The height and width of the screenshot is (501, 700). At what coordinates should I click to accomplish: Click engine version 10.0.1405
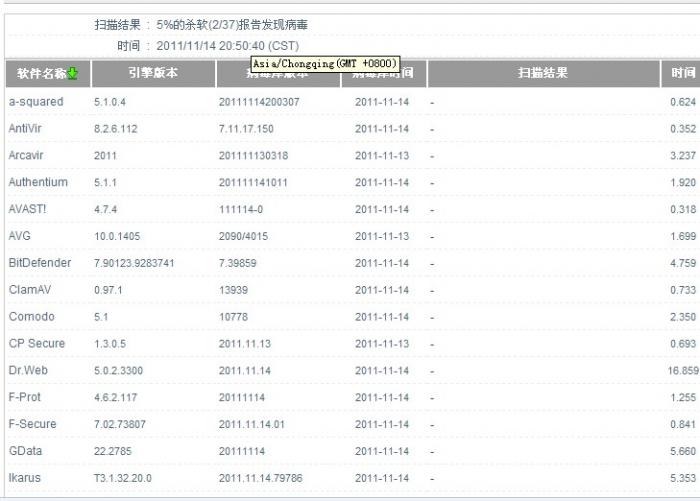(x=117, y=236)
